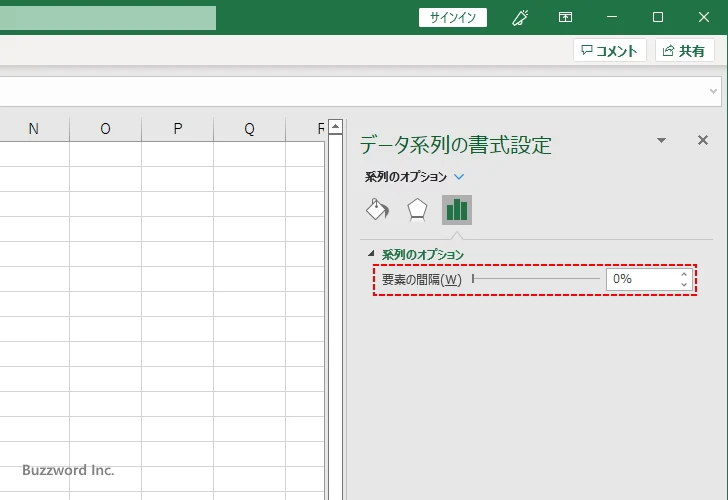The image size is (728, 500).
Task: Click the vertical scrollbar up arrow
Action: (335, 126)
